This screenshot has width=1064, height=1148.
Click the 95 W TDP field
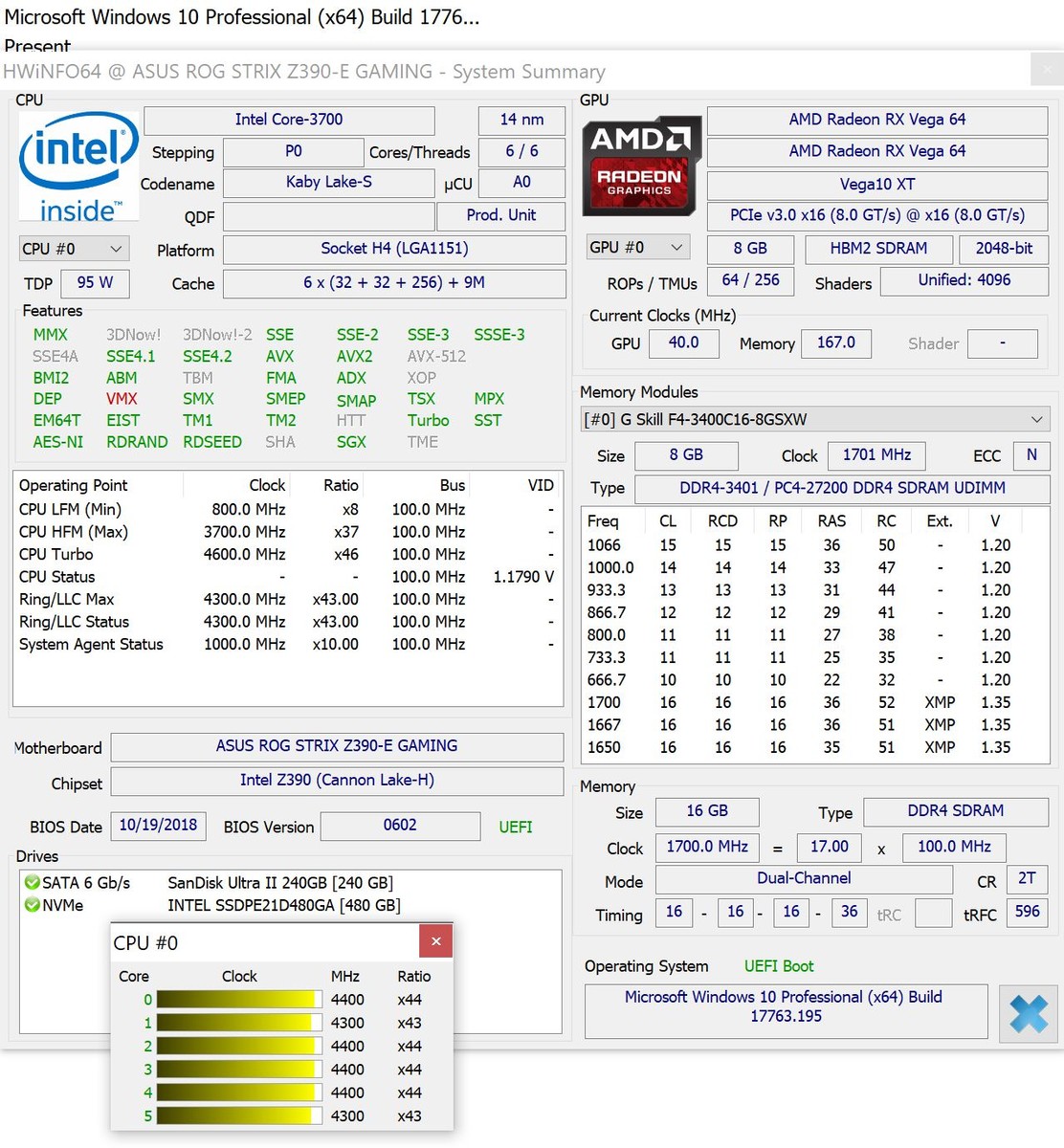(95, 283)
